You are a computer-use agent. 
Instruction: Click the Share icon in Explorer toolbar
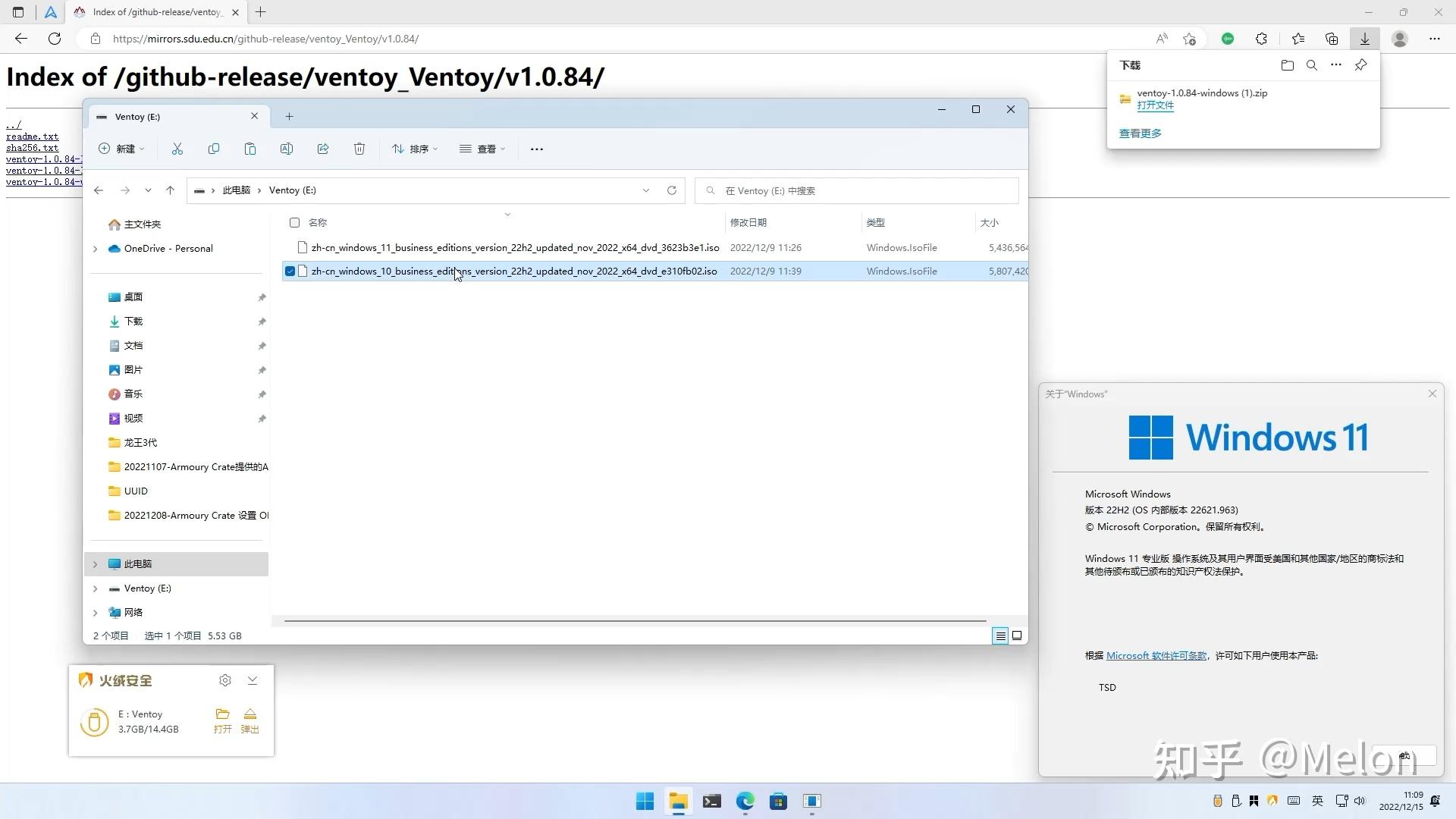pyautogui.click(x=323, y=149)
